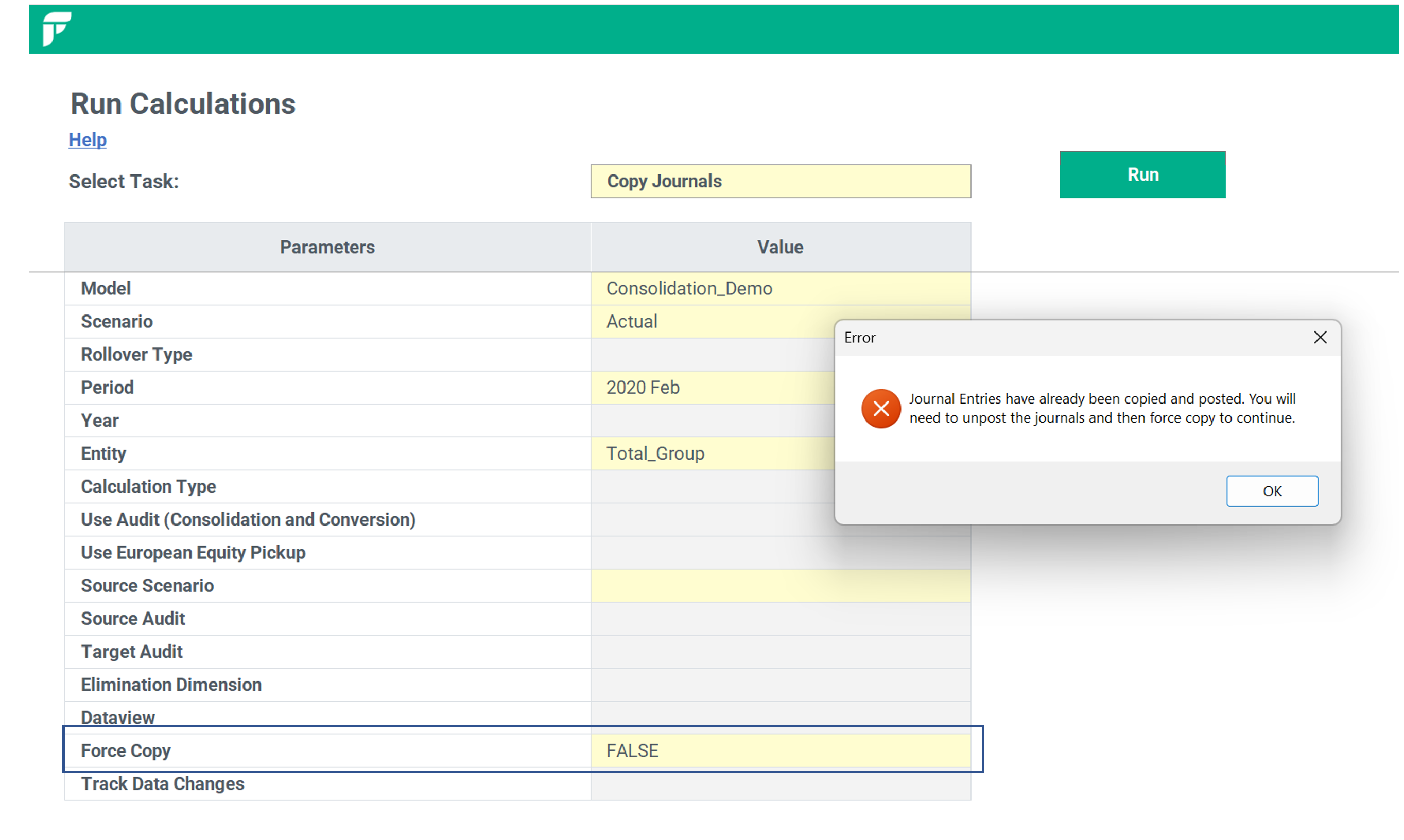
Task: Click the Rollover Type parameter label
Action: pos(136,354)
